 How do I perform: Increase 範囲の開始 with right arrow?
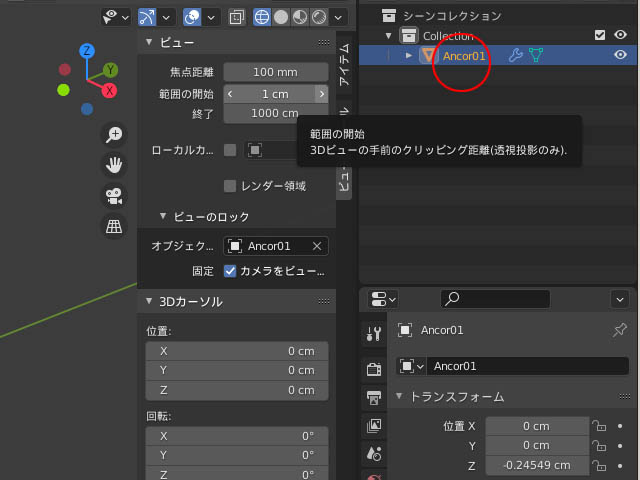click(322, 94)
